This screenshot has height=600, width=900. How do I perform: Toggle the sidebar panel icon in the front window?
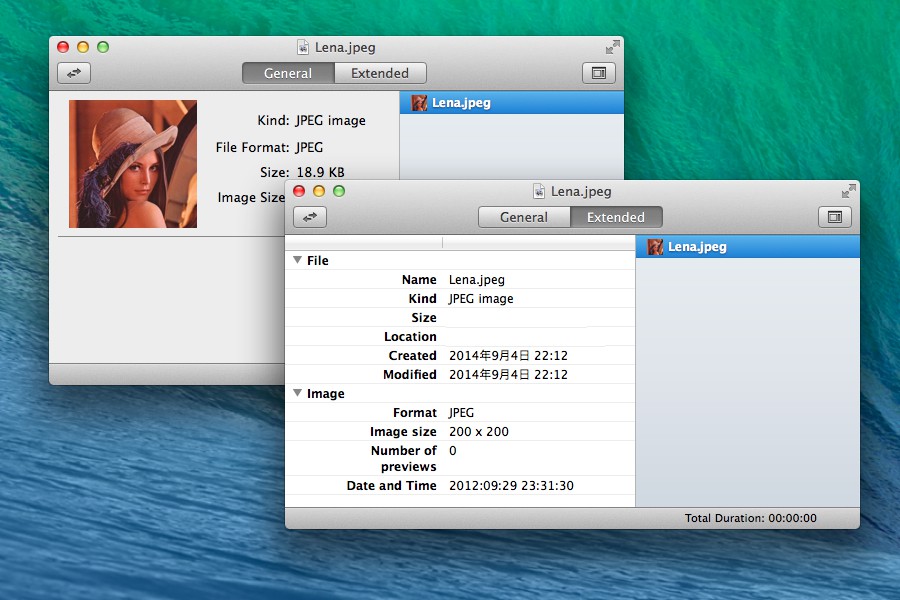coord(835,217)
